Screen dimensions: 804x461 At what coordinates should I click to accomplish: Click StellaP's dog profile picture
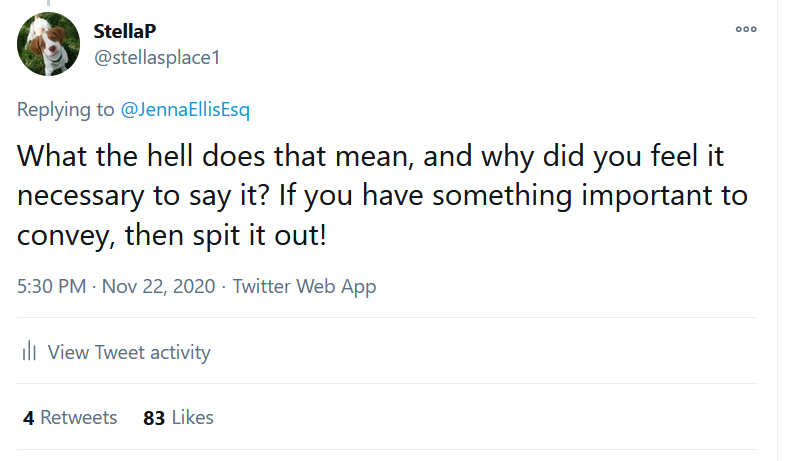(49, 44)
